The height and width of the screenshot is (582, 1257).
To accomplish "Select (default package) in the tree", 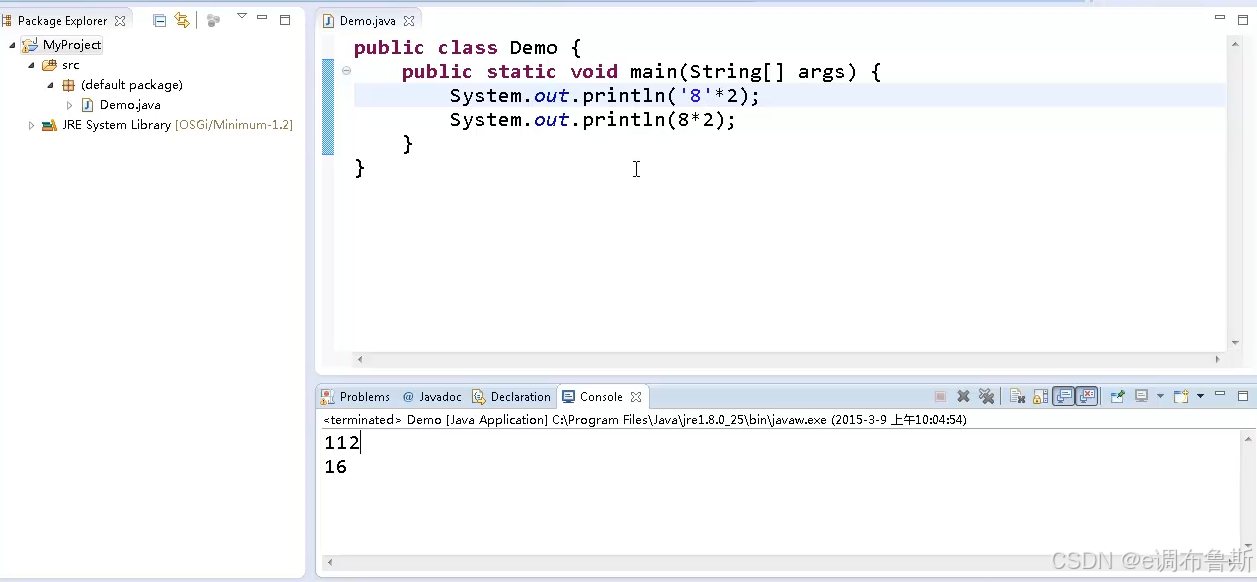I will [x=131, y=85].
